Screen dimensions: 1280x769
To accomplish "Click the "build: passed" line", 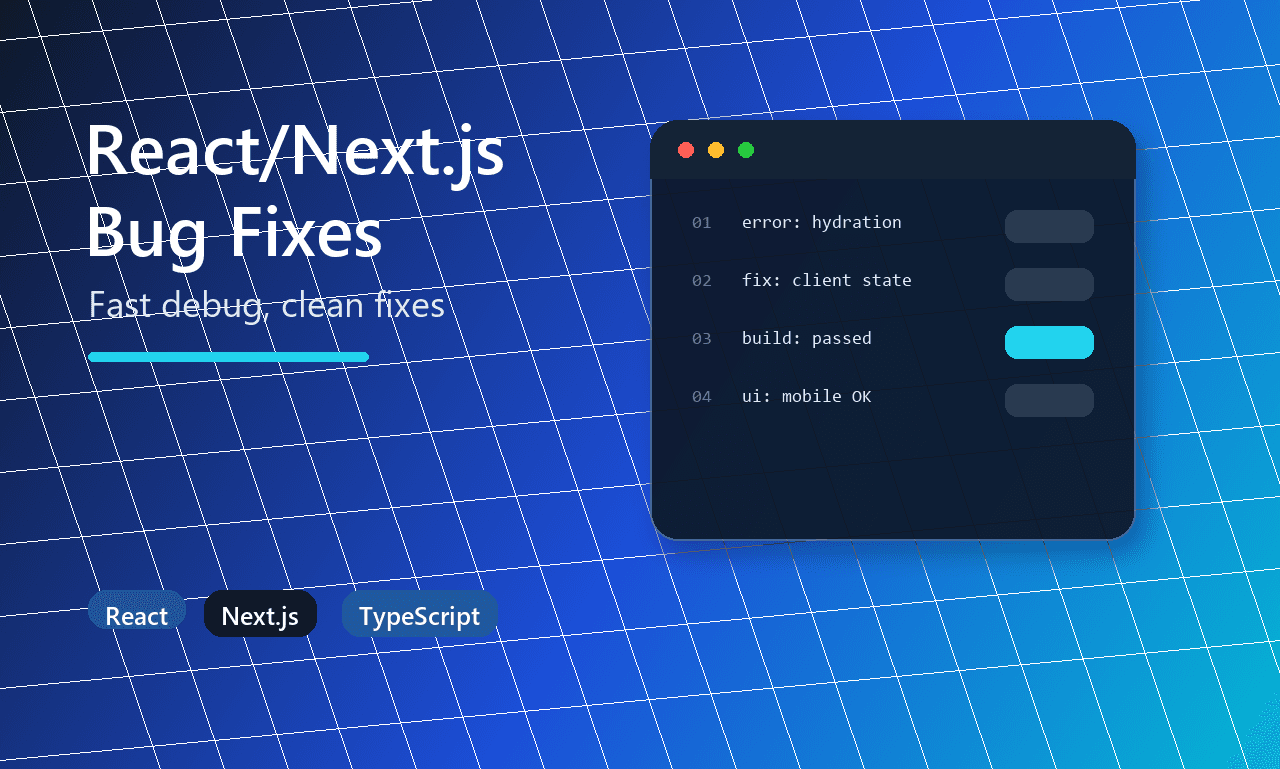I will point(806,339).
